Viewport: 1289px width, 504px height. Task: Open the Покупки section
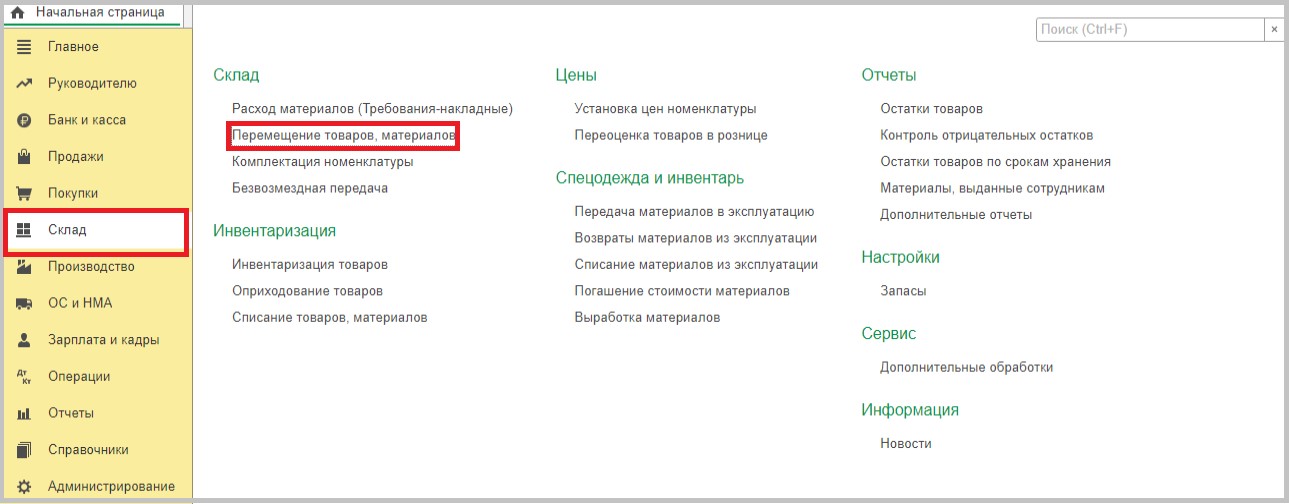click(73, 193)
